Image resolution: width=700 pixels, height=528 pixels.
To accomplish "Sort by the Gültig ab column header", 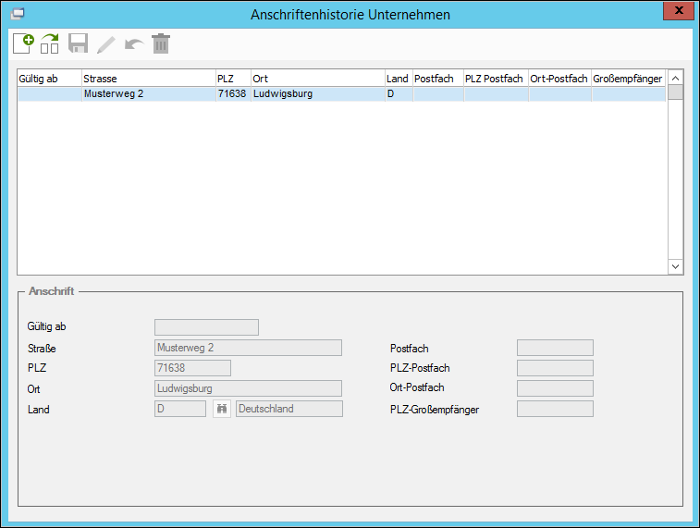I will [50, 79].
